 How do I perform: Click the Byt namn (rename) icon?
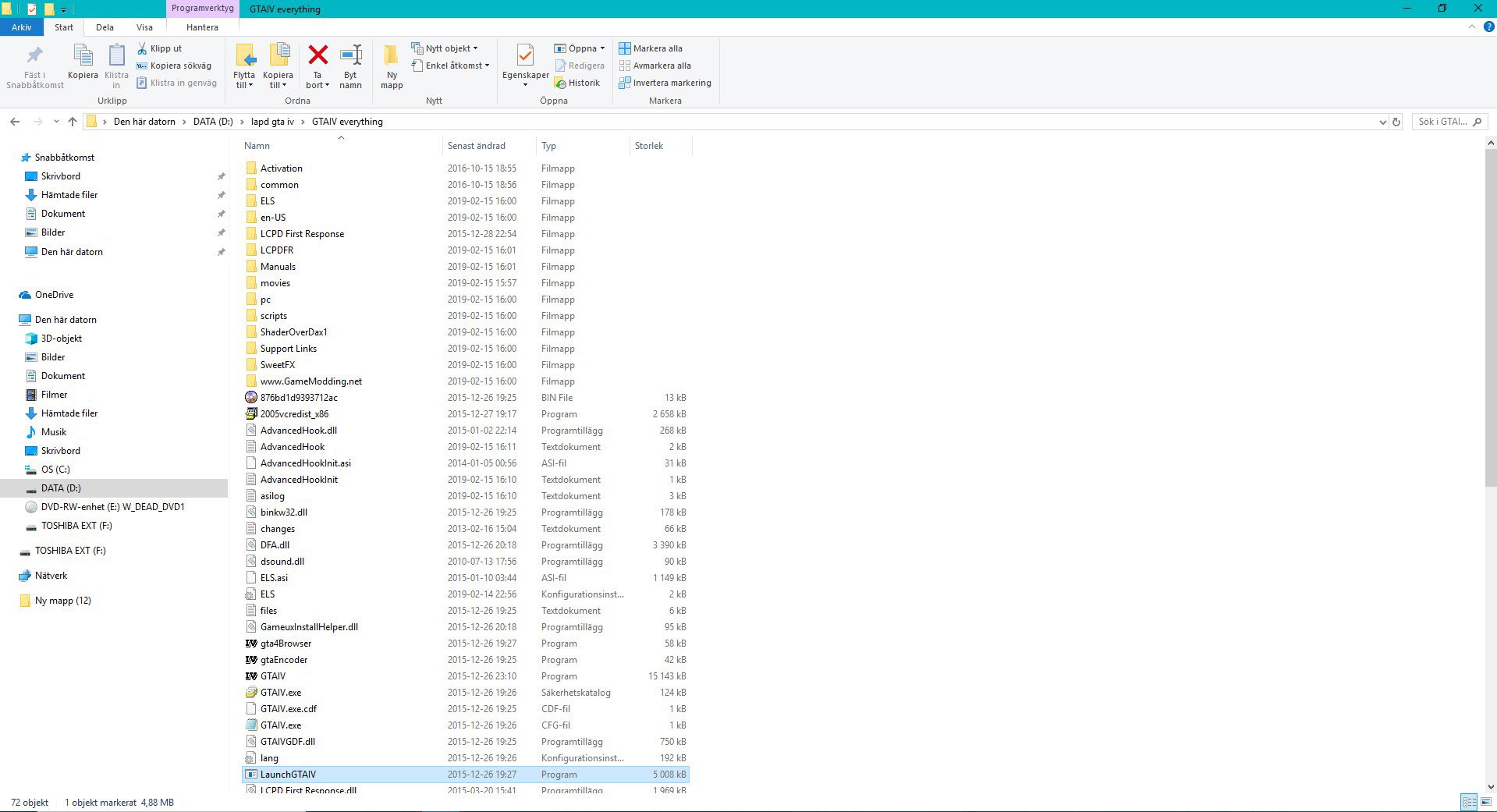click(351, 57)
